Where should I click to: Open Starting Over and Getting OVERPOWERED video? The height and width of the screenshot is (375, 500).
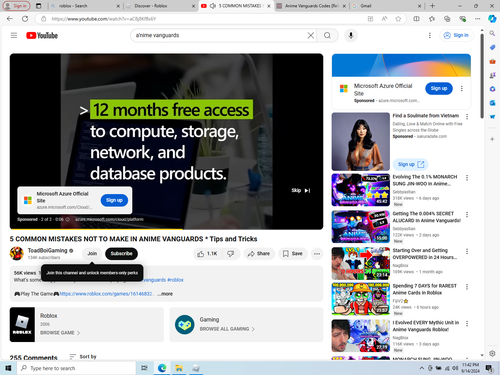coord(361,263)
